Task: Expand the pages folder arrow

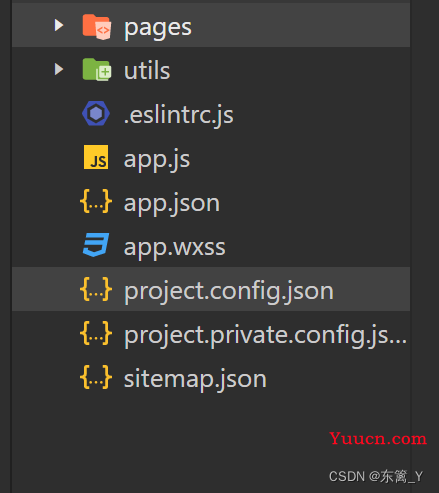Action: (x=59, y=25)
